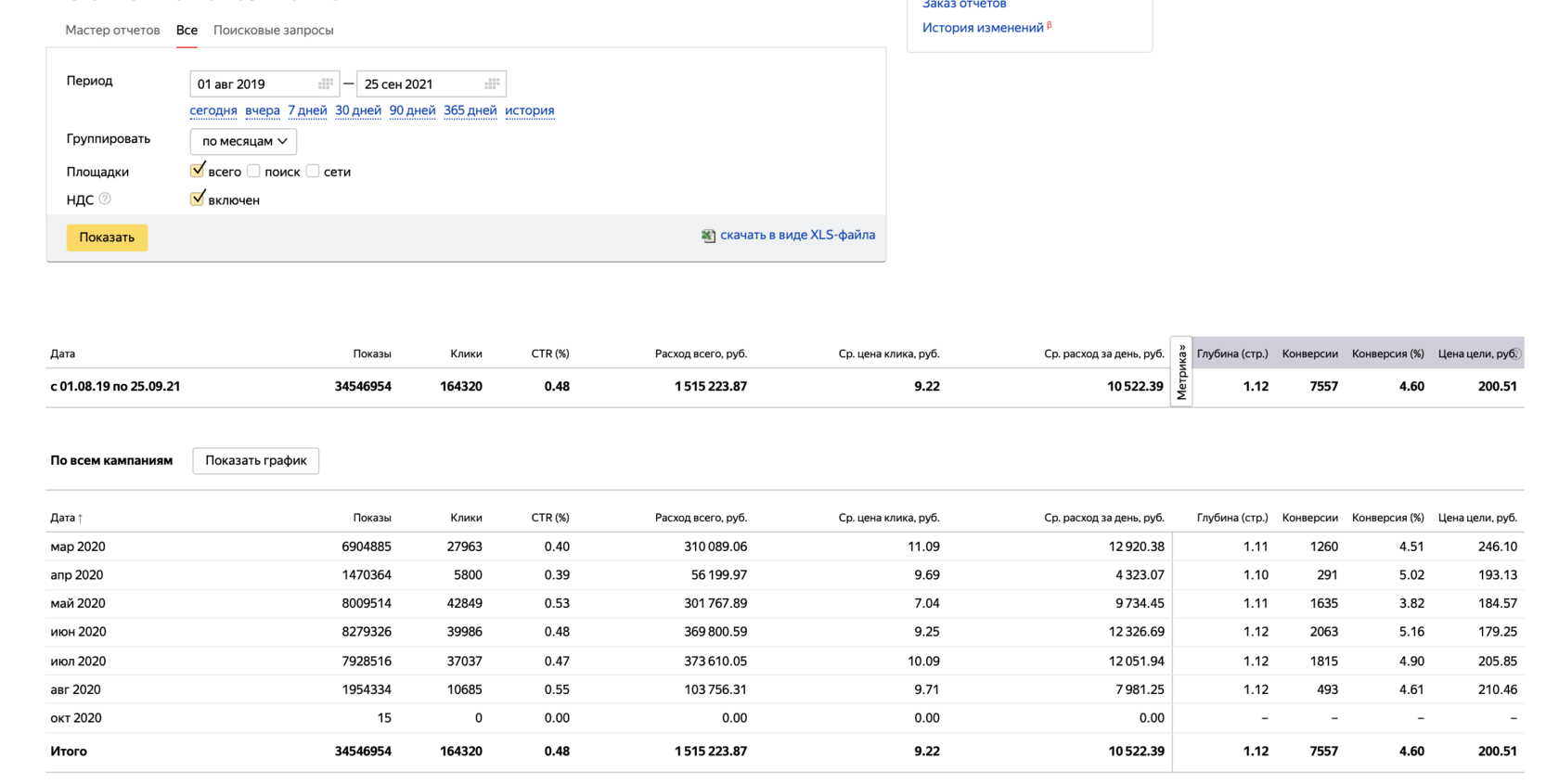The height and width of the screenshot is (784, 1559).
Task: Select the 365 дней period link
Action: coord(470,110)
